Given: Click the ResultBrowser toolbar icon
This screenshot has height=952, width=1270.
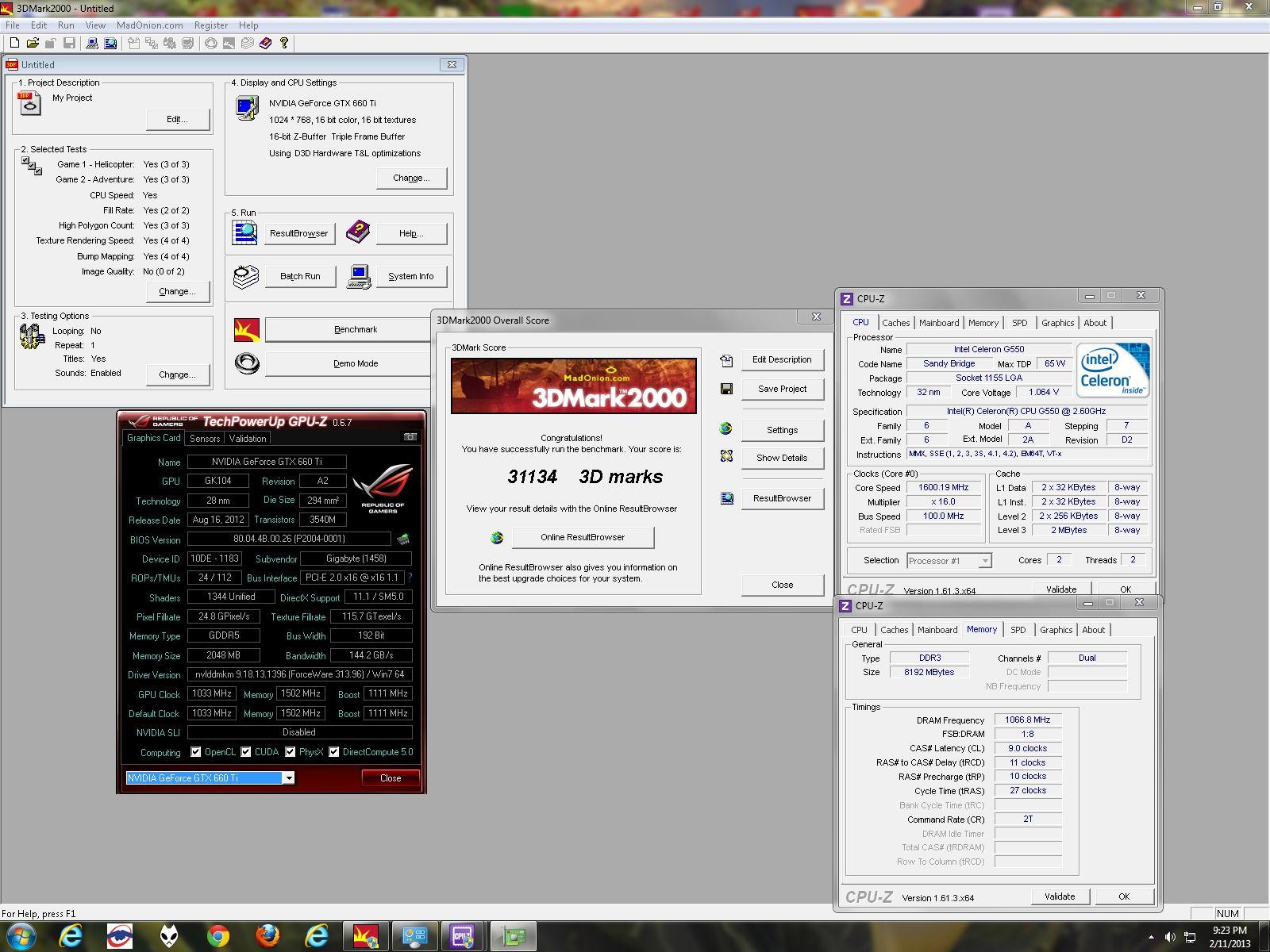Looking at the screenshot, I should coord(110,43).
